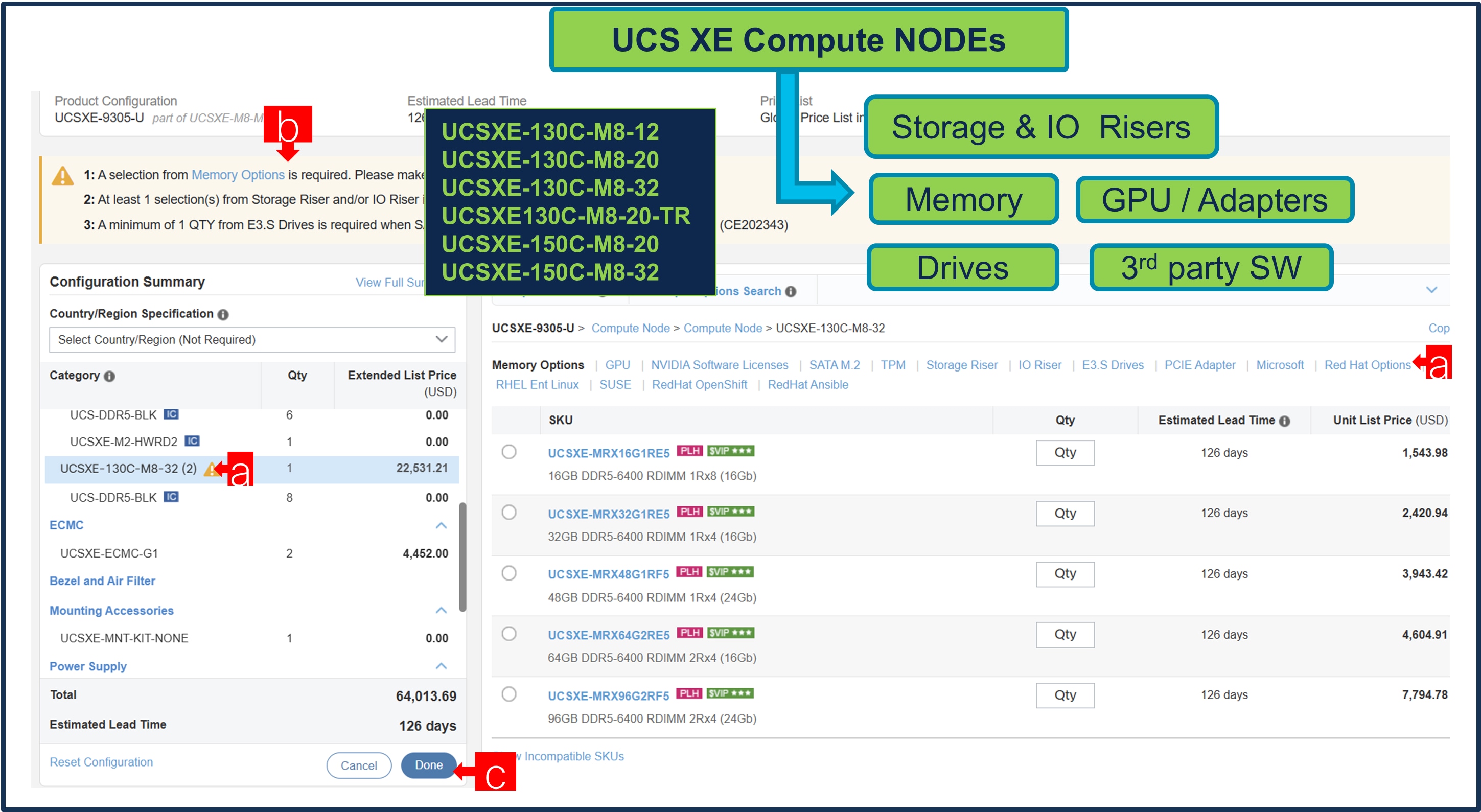Select radio button for UCSXE-MRX64G2RE5

(x=509, y=634)
